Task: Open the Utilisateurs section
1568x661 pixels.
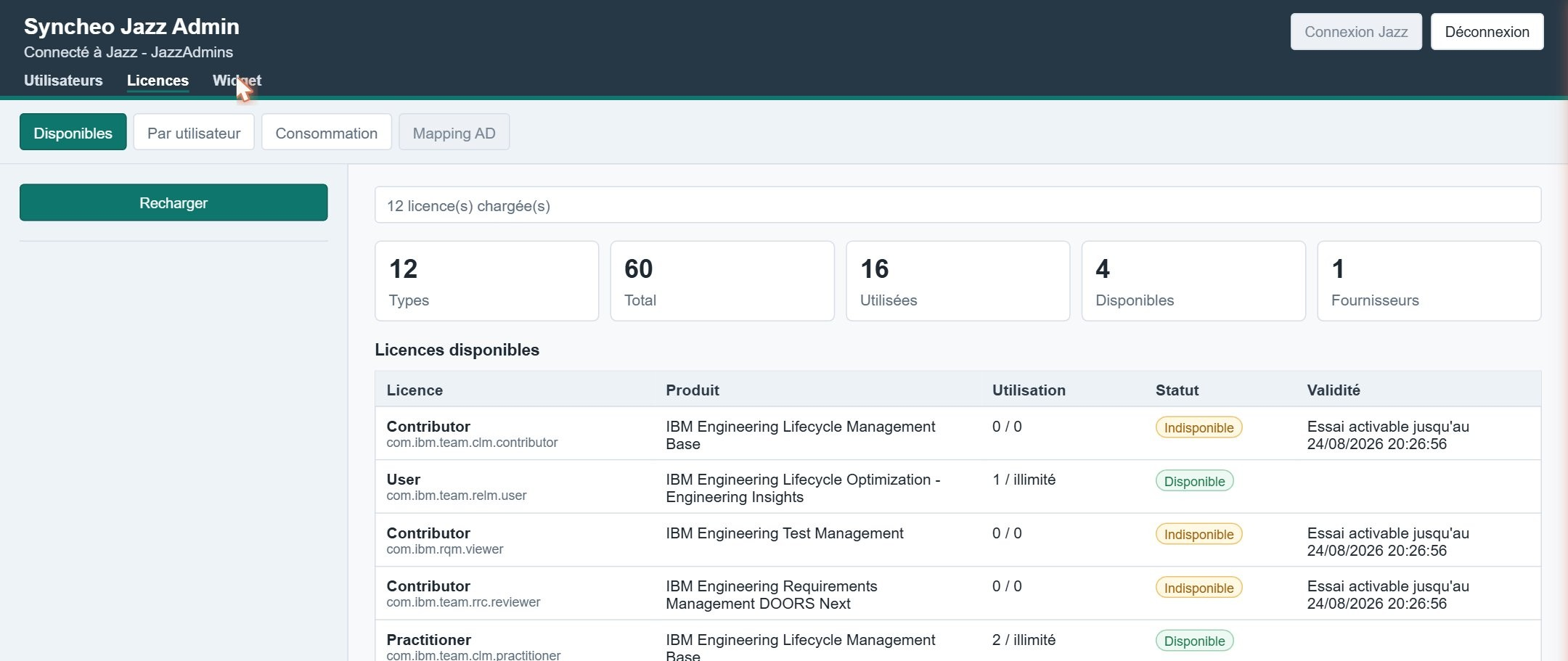Action: [x=63, y=81]
